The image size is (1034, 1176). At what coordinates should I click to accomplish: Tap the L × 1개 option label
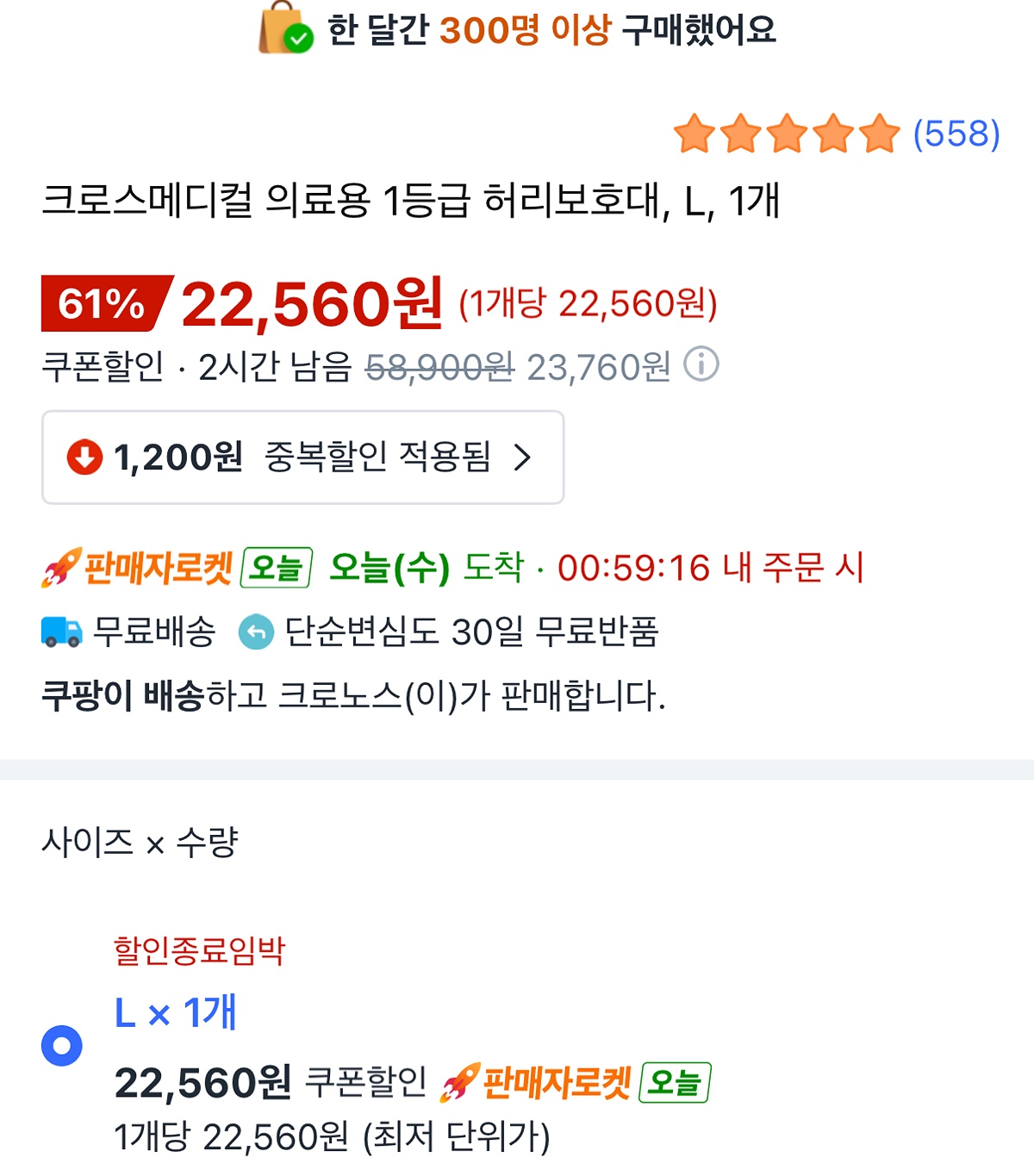[176, 1012]
